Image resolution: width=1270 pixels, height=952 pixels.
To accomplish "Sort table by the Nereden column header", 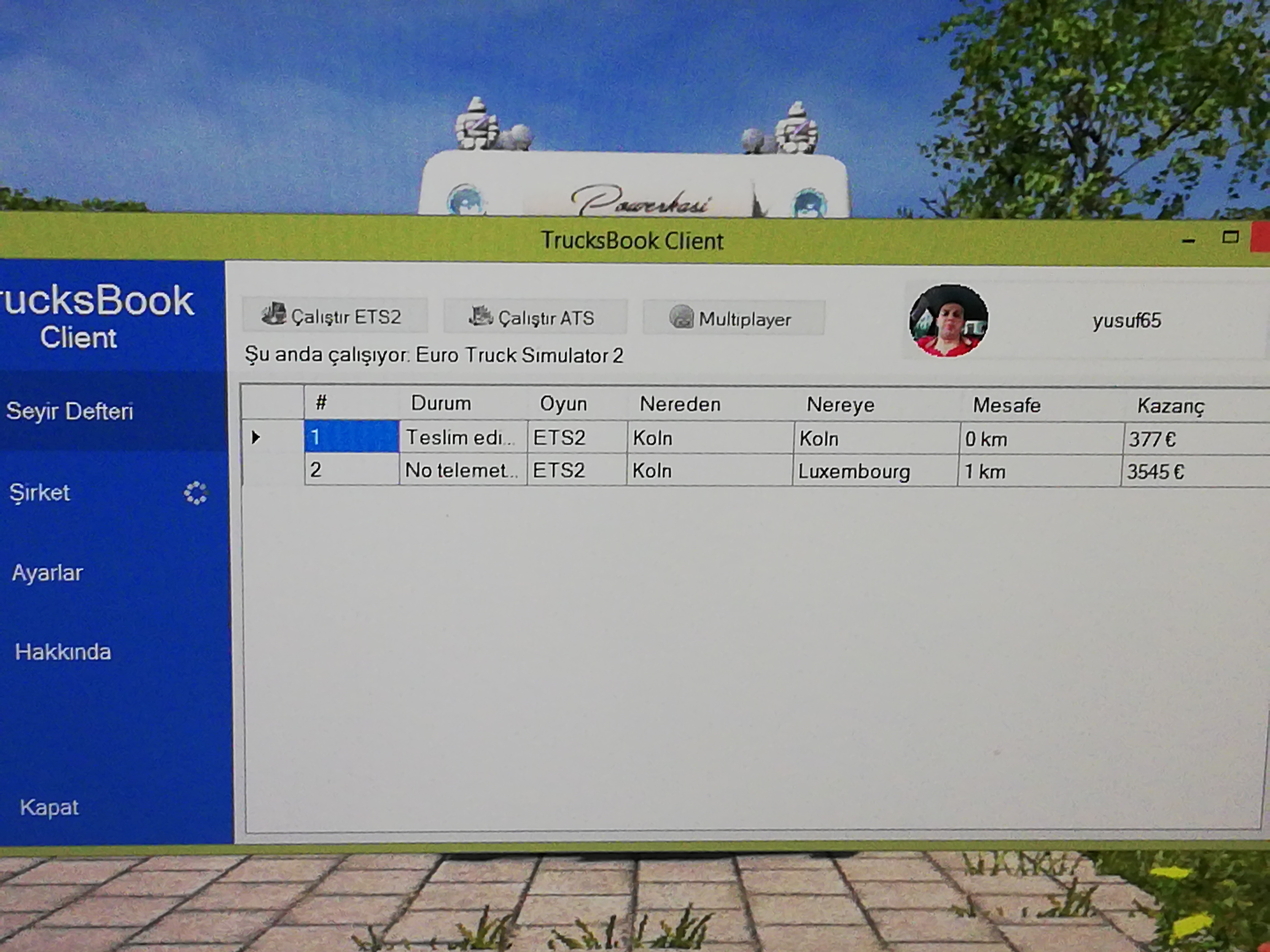I will pos(710,405).
